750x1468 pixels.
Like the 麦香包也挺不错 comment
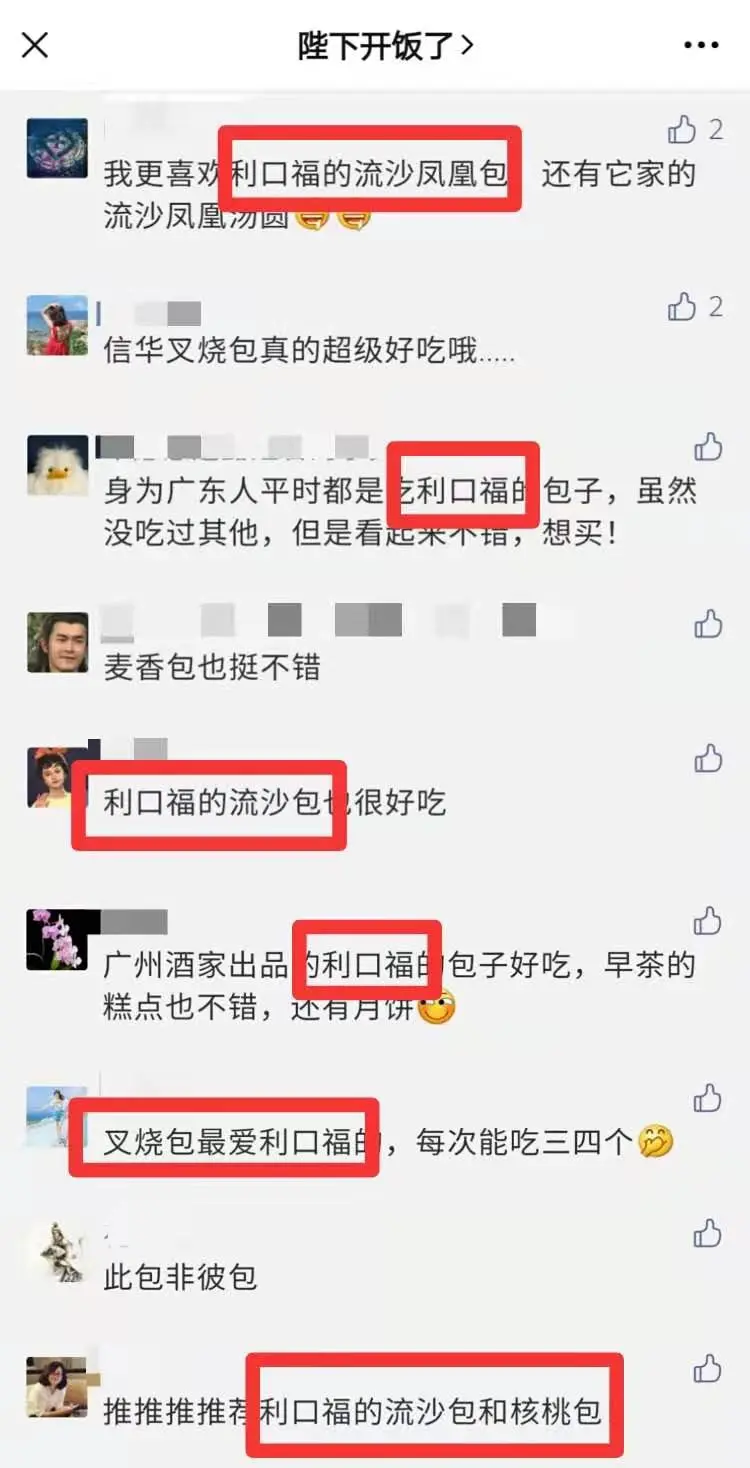708,624
